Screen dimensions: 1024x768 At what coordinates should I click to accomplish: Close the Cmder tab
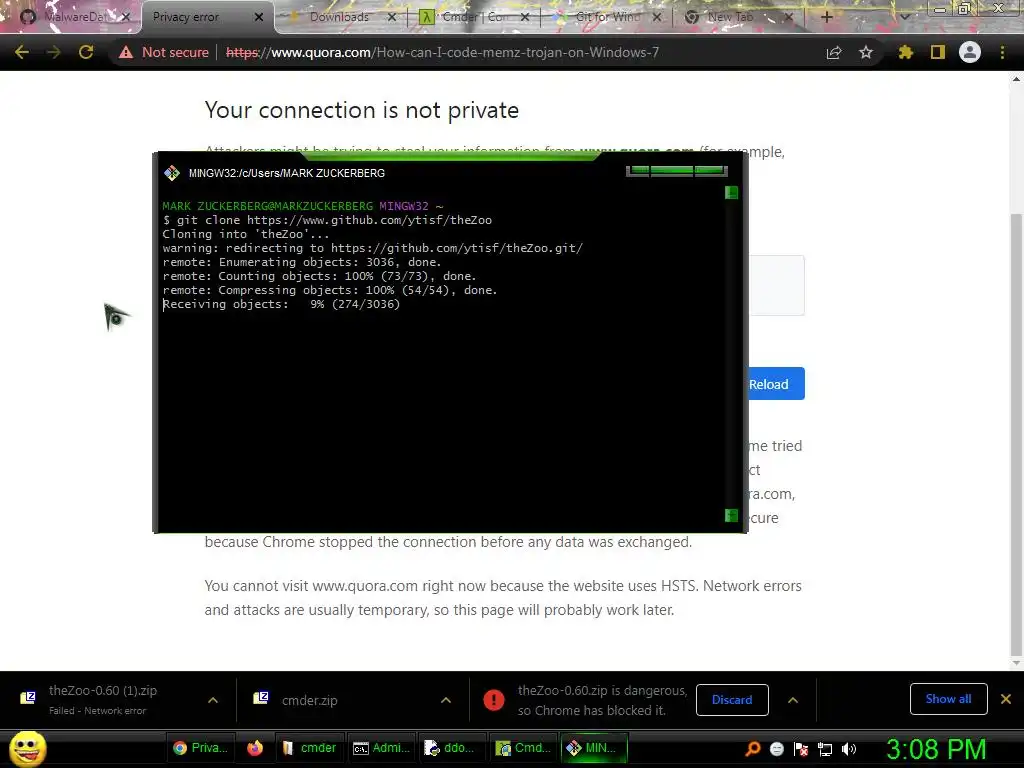525,17
